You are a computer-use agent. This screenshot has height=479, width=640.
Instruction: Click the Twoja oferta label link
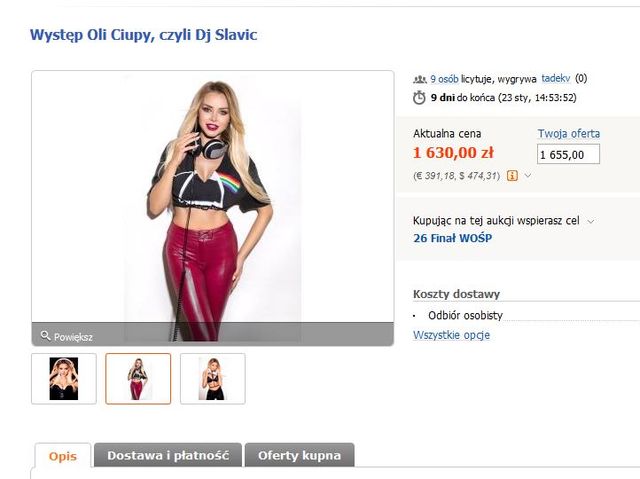click(568, 134)
